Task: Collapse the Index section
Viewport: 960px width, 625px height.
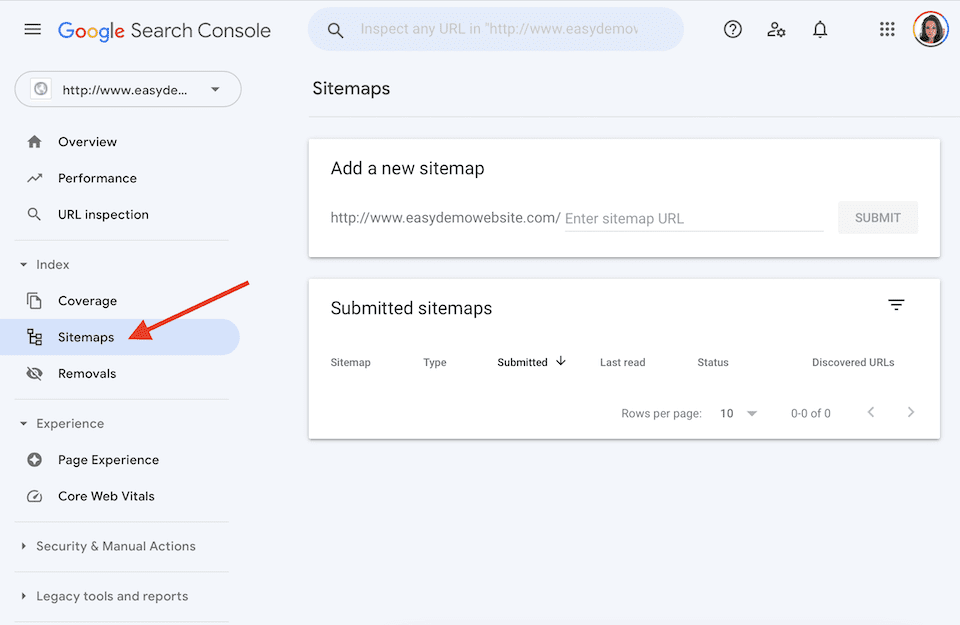Action: tap(24, 264)
